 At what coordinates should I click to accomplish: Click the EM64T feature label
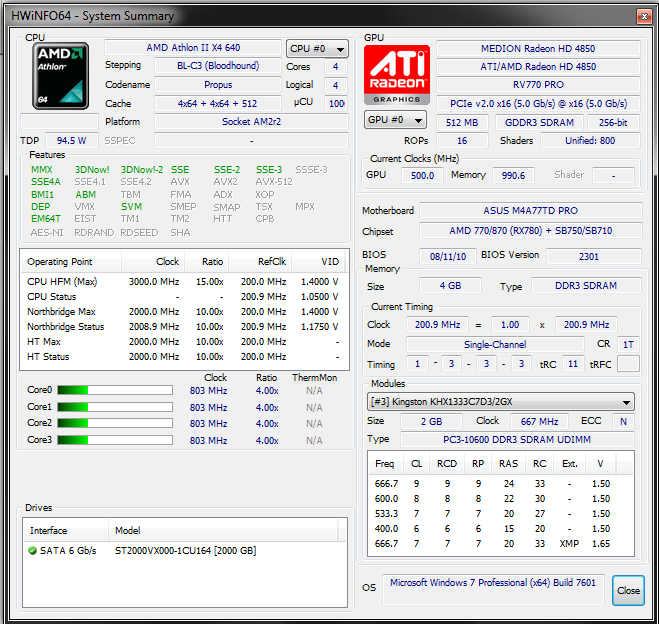[x=46, y=219]
